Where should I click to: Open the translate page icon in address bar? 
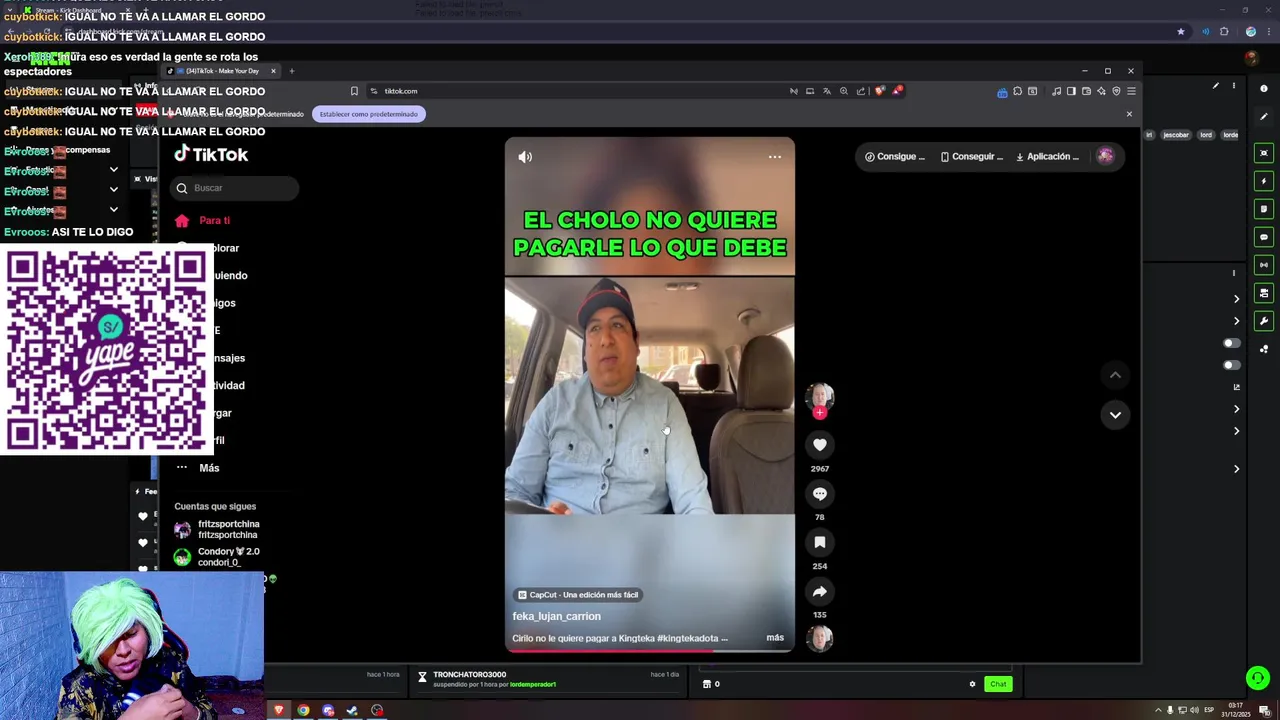(x=827, y=91)
